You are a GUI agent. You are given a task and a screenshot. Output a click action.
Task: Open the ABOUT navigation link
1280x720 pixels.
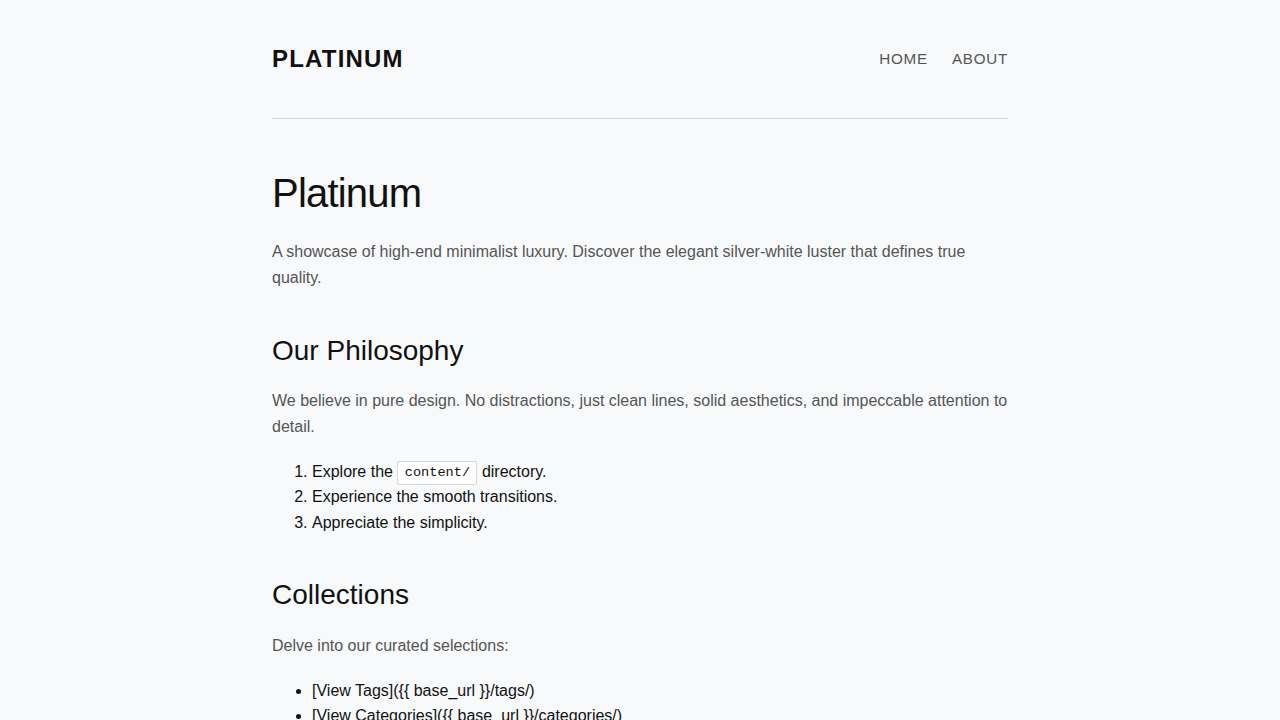tap(979, 59)
